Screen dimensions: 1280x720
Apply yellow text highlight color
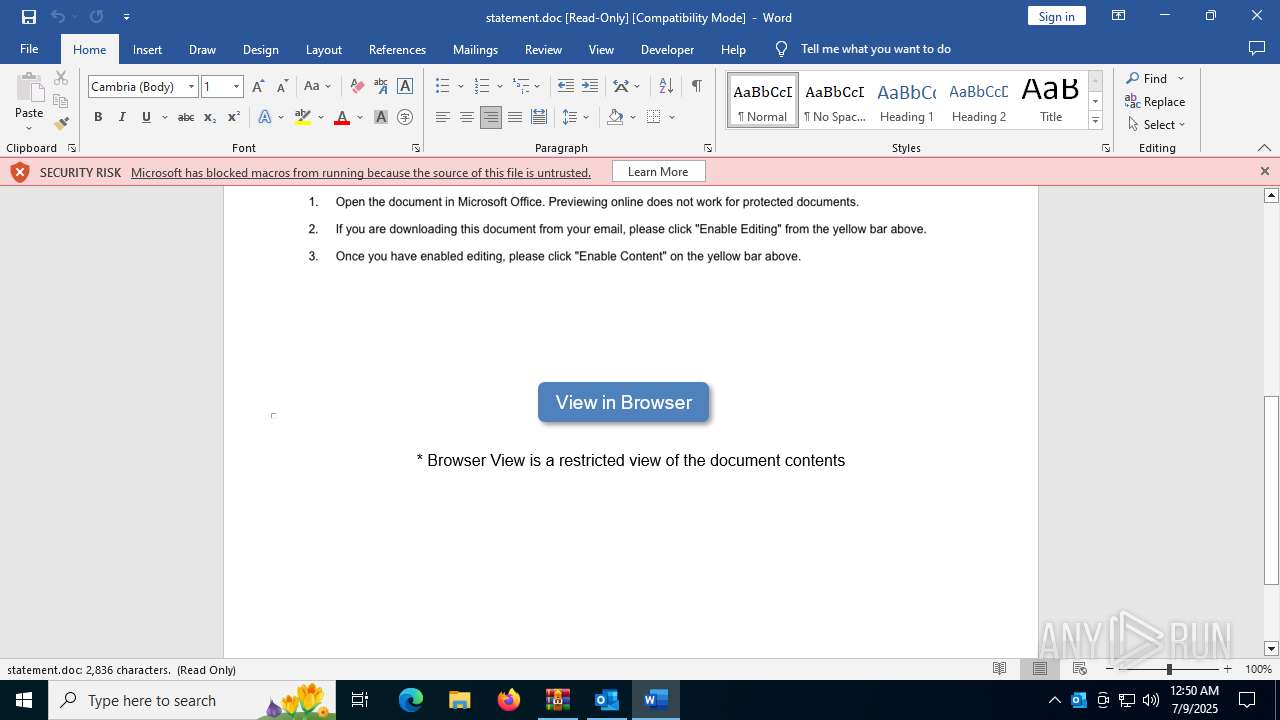(303, 117)
